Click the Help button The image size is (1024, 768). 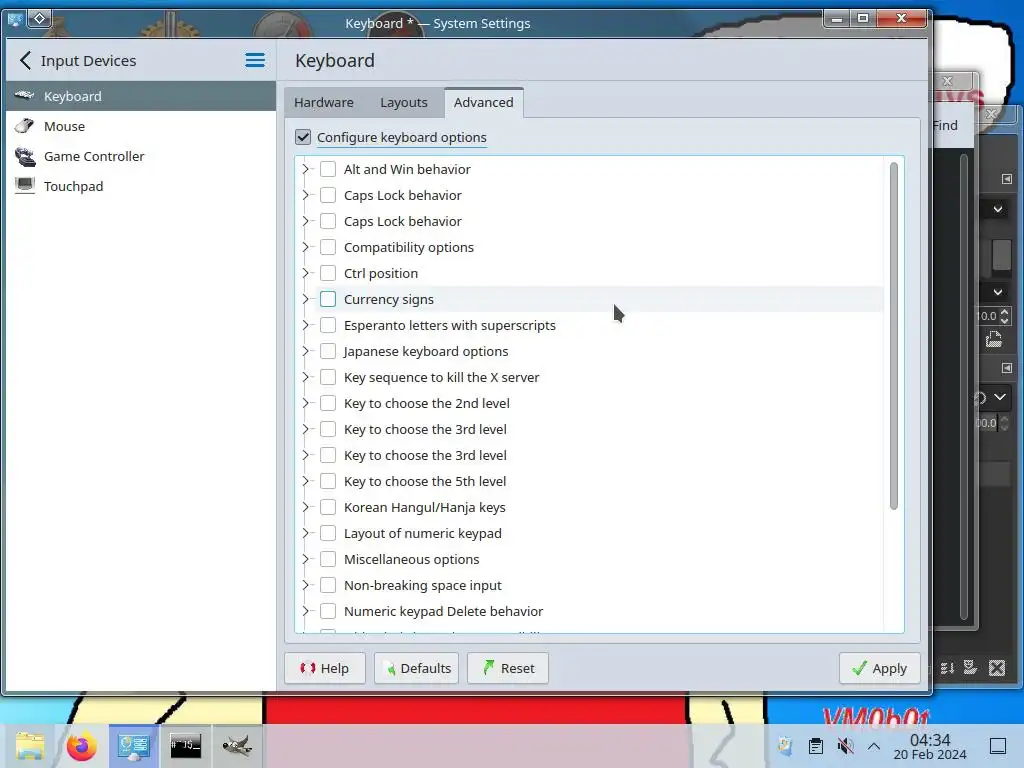pyautogui.click(x=325, y=668)
